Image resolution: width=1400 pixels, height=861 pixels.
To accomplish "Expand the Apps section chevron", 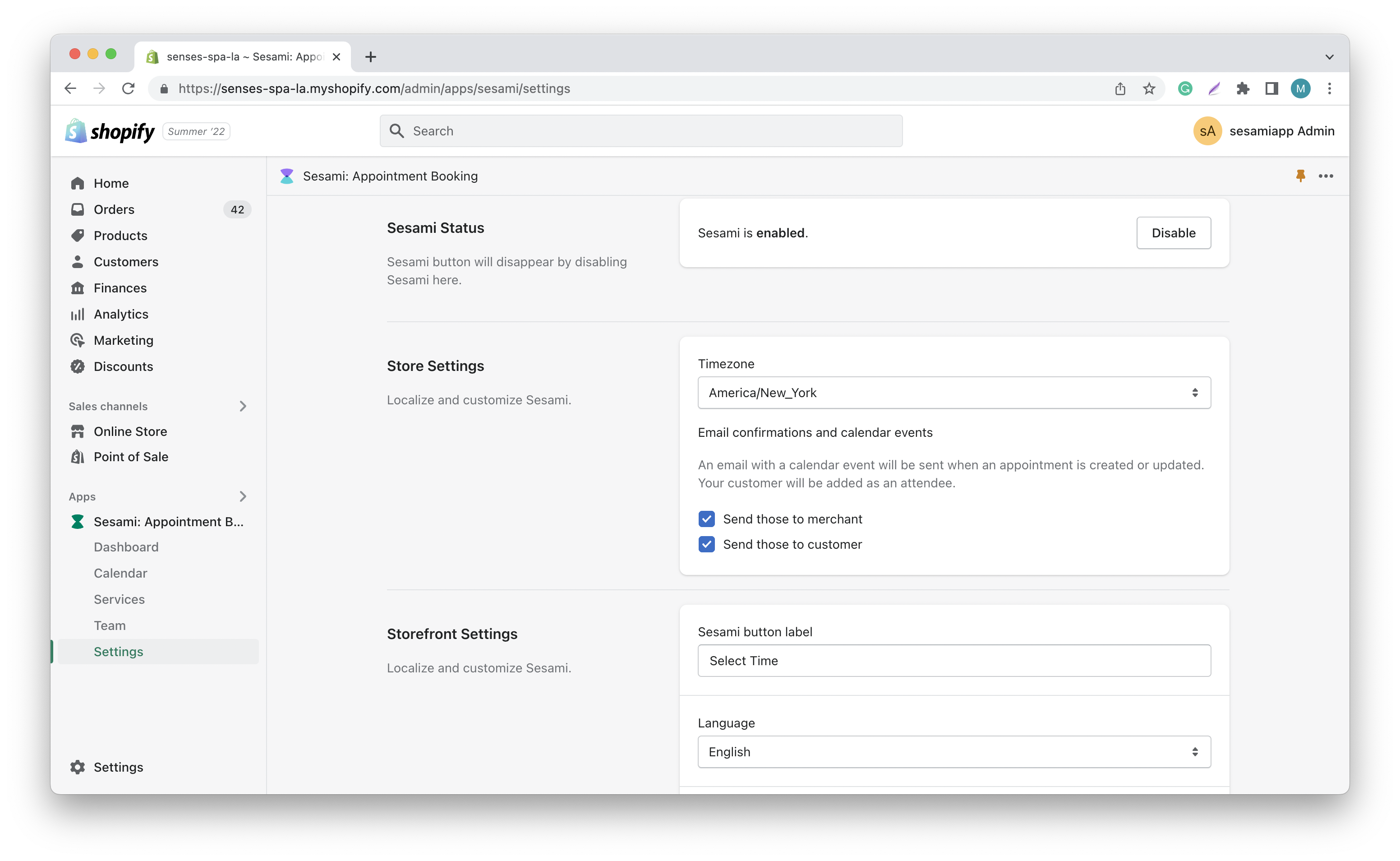I will pyautogui.click(x=243, y=496).
